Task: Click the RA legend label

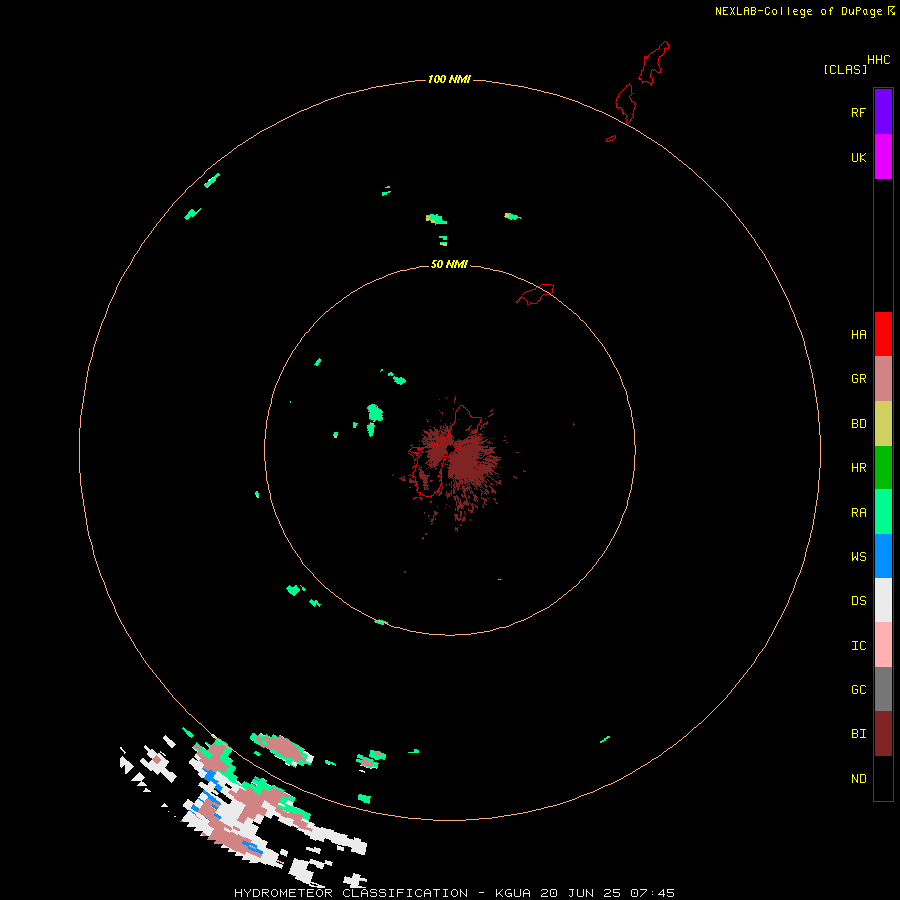Action: [x=858, y=512]
